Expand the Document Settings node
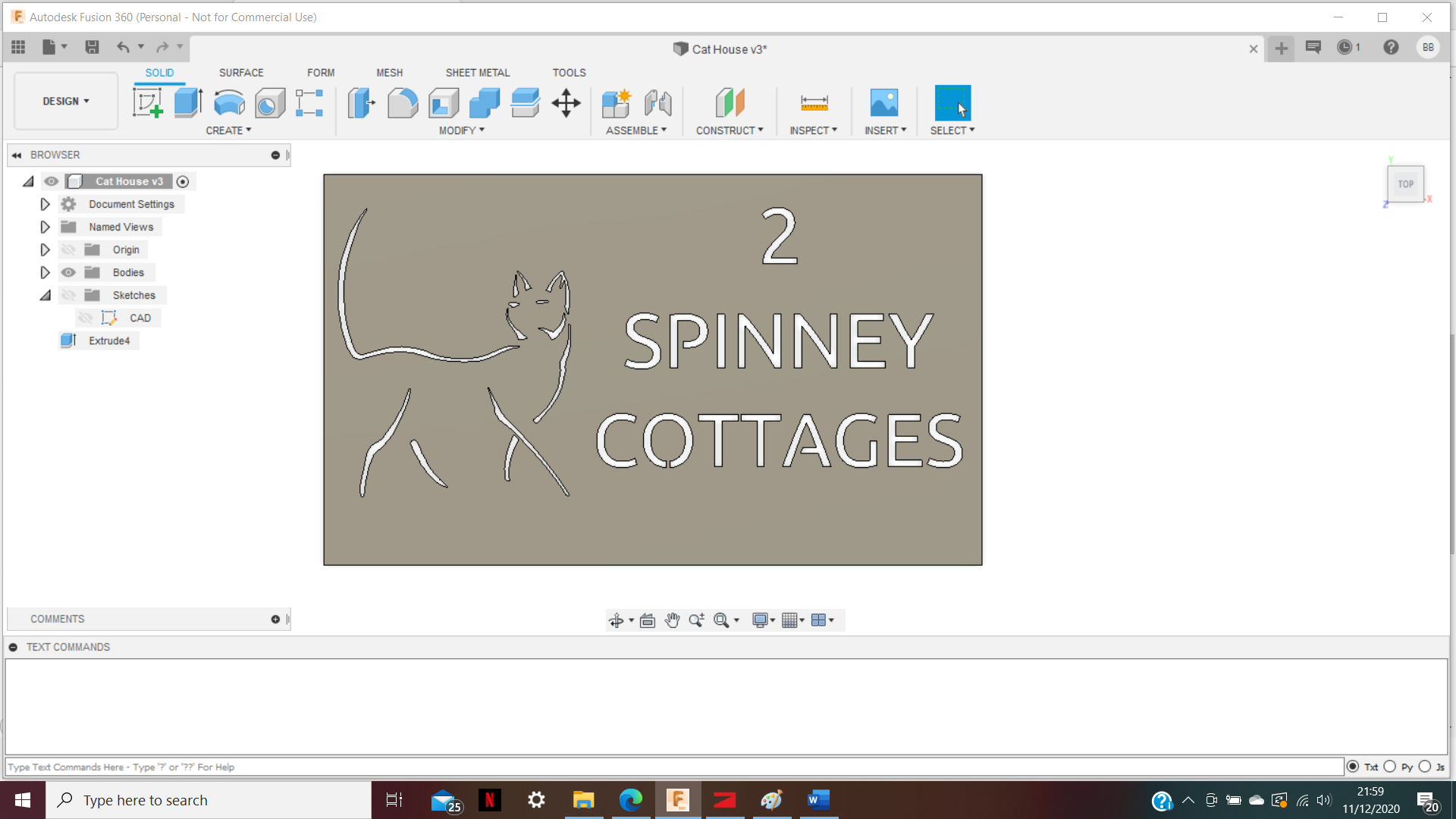 pos(45,204)
